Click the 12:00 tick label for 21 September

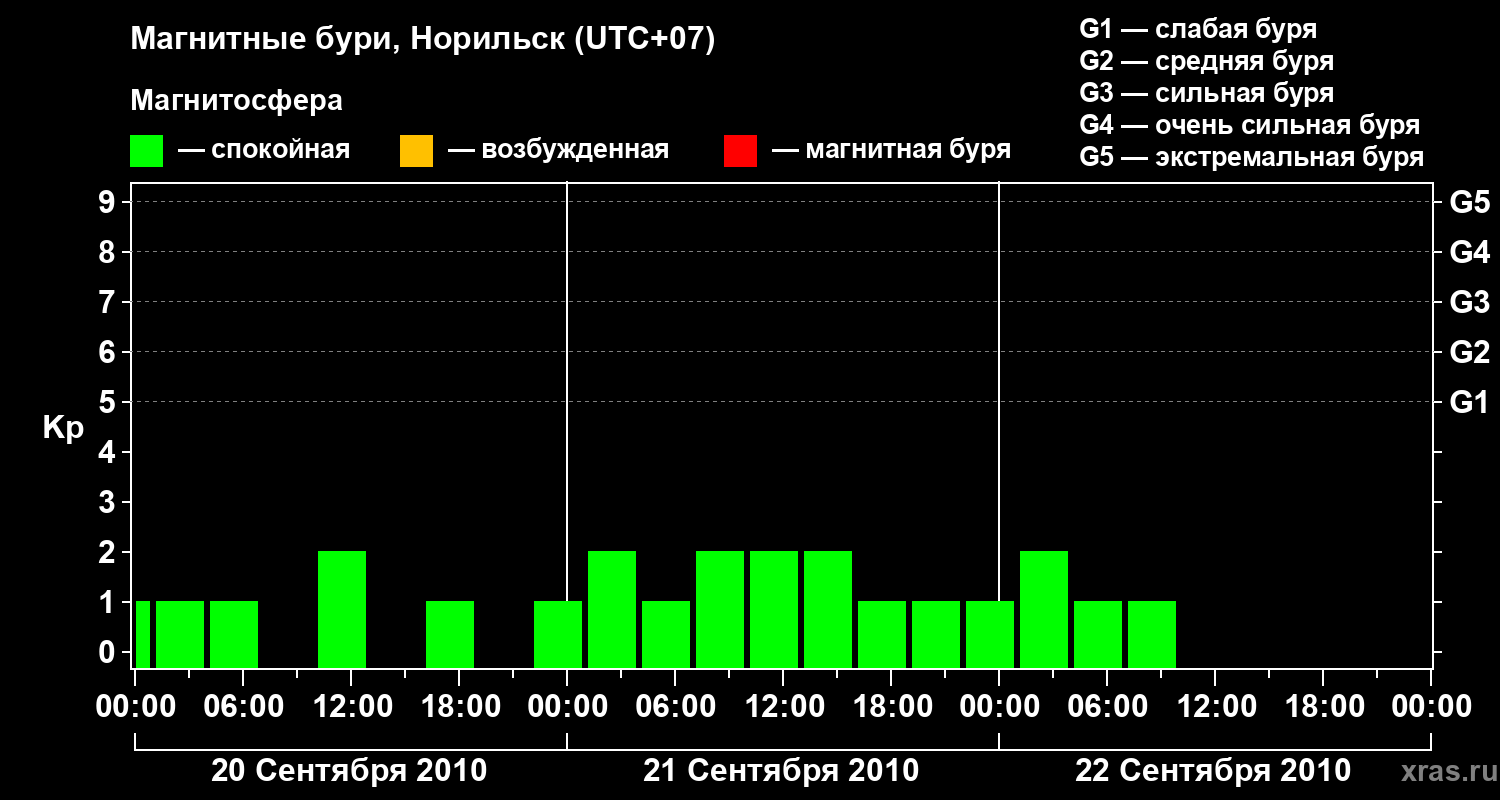783,707
